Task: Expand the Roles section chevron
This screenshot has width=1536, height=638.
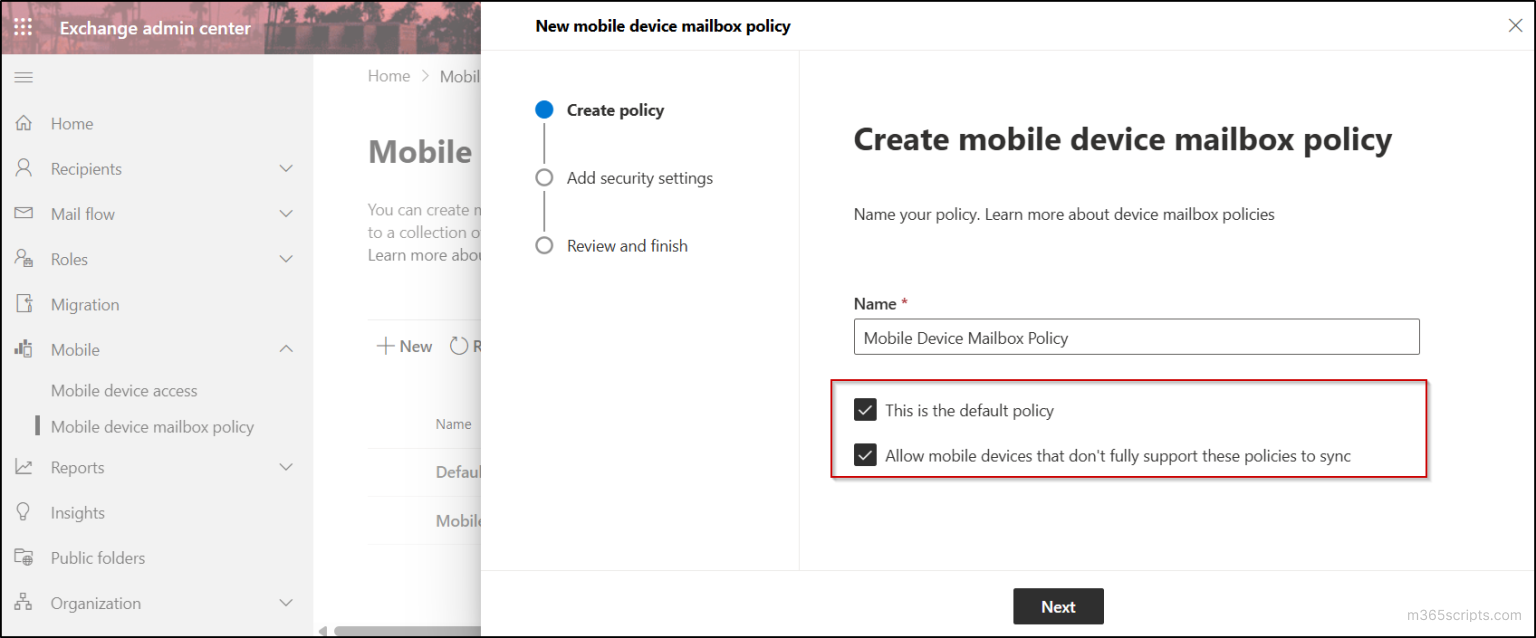Action: tap(287, 258)
